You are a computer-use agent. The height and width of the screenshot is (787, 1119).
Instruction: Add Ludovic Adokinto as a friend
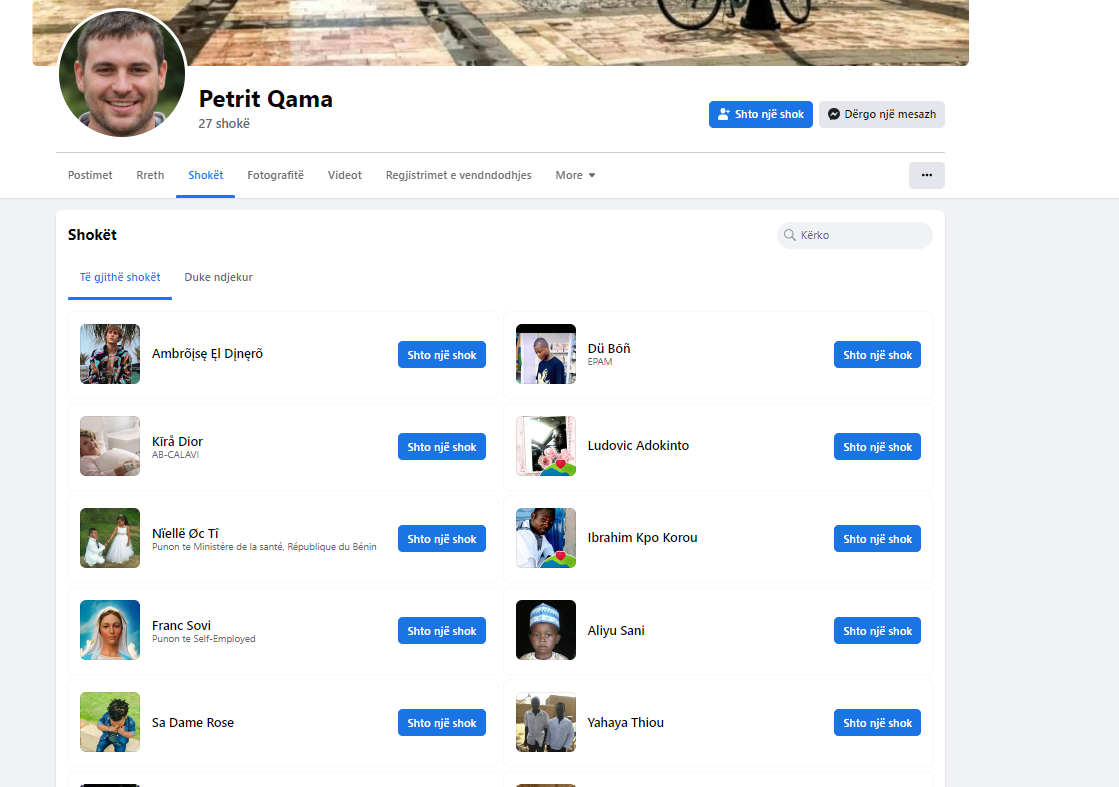click(x=877, y=447)
